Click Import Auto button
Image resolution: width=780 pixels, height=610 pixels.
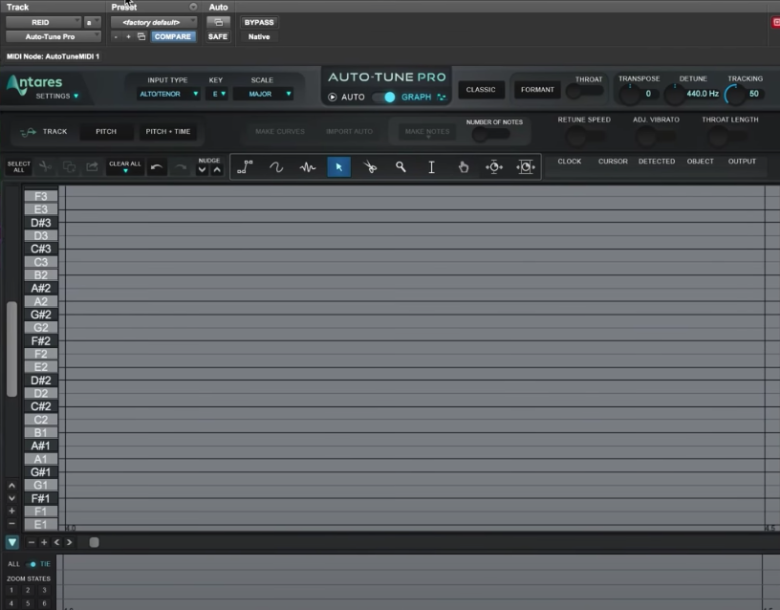pyautogui.click(x=349, y=131)
